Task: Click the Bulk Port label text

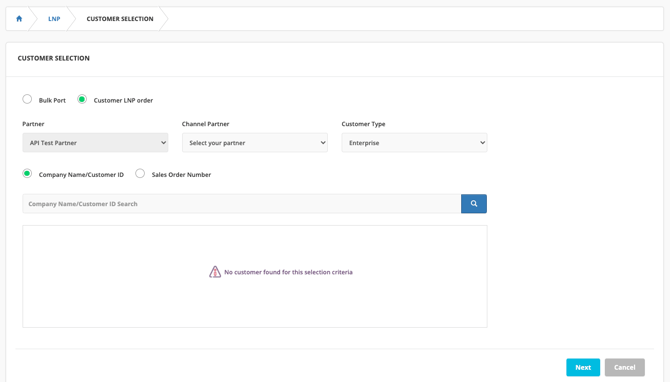Action: (52, 100)
